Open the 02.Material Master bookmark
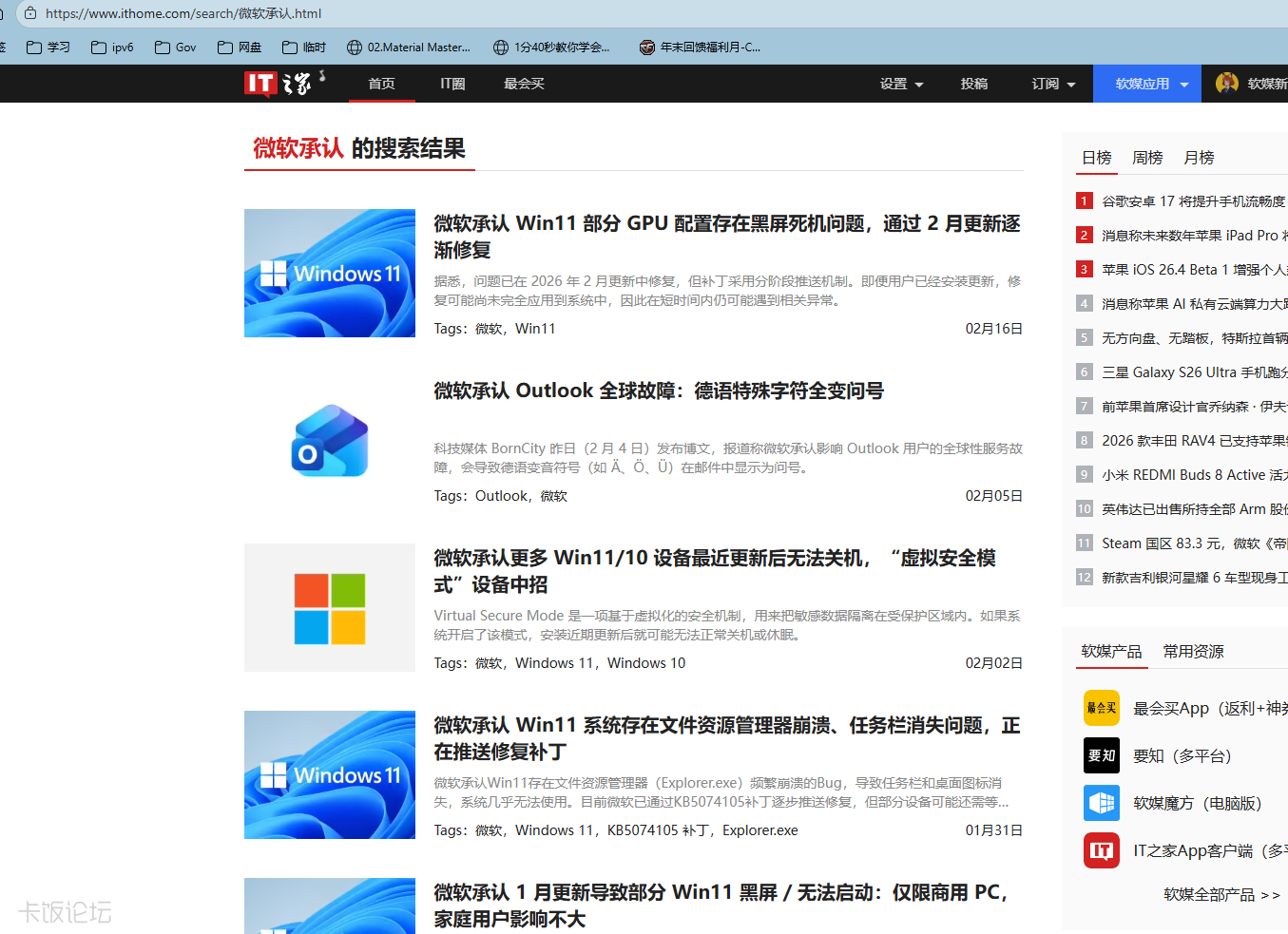The height and width of the screenshot is (934, 1288). pos(409,48)
